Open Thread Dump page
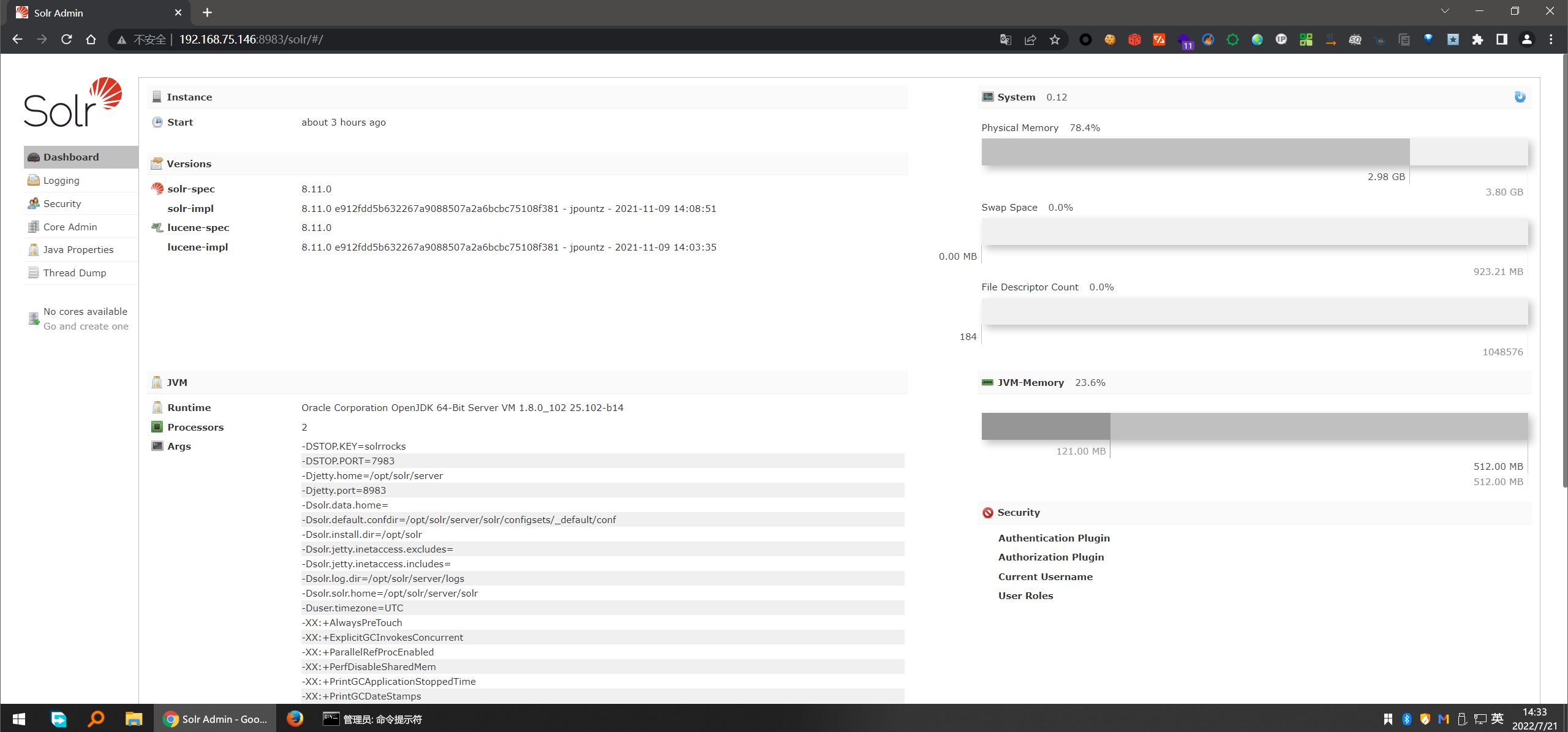 click(x=81, y=273)
